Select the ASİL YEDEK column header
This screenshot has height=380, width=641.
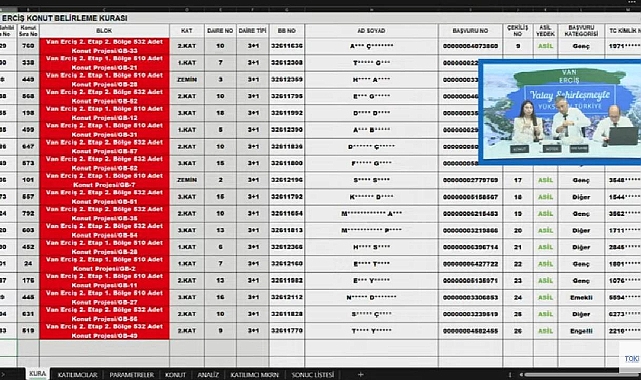[x=545, y=31]
